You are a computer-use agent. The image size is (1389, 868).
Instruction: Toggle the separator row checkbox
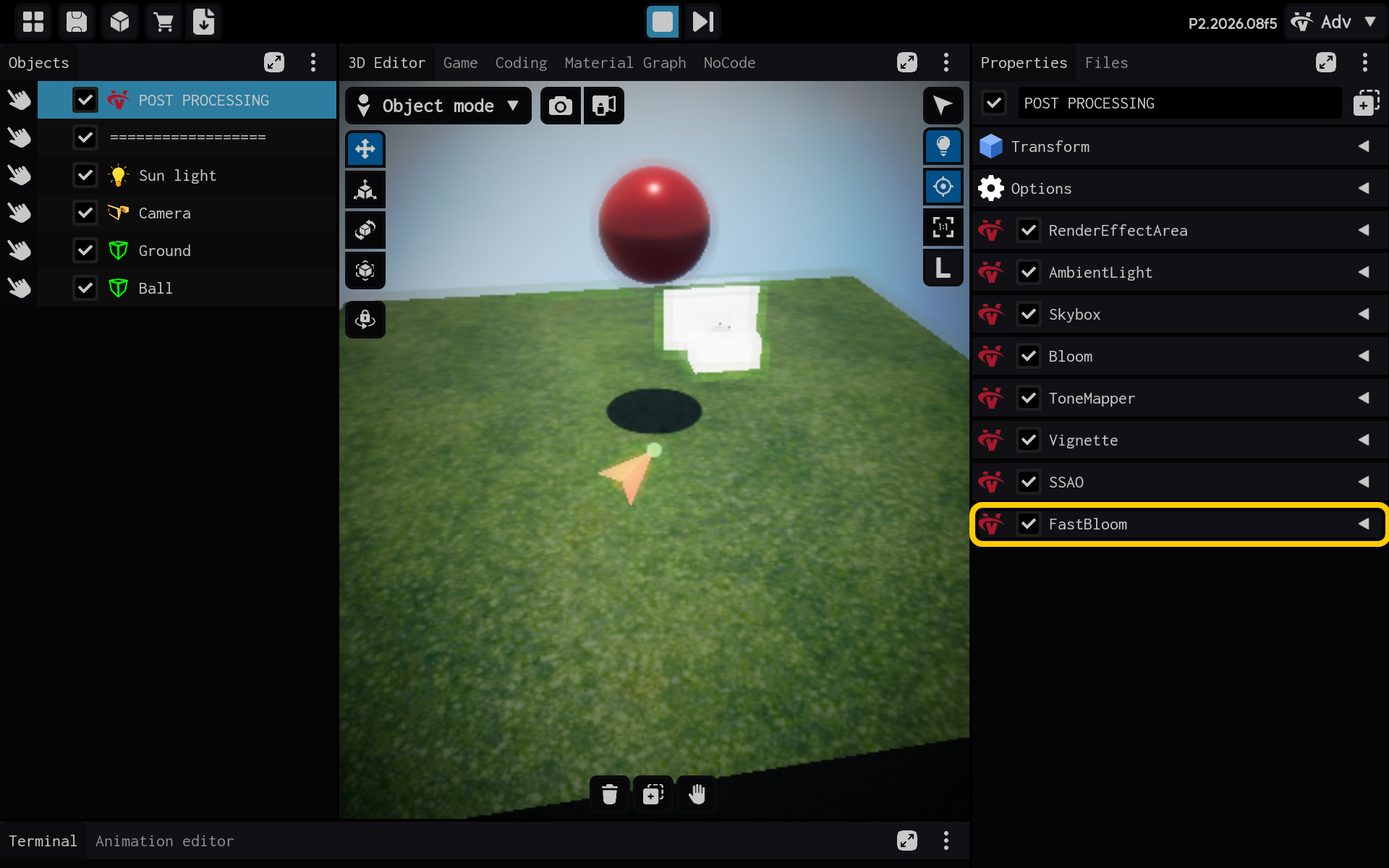pyautogui.click(x=85, y=137)
